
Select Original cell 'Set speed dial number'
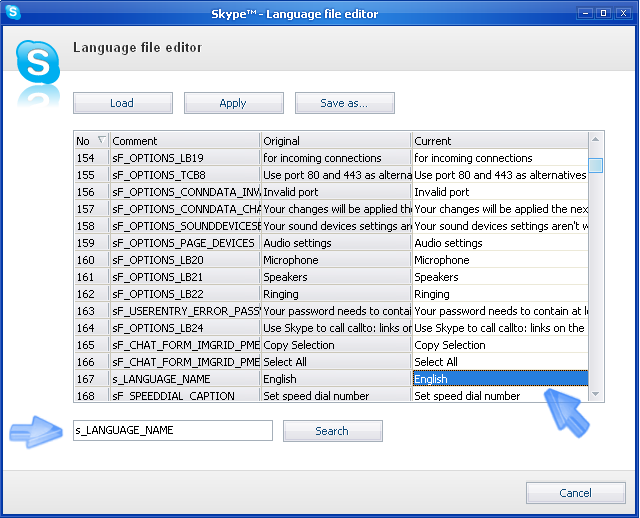click(336, 395)
